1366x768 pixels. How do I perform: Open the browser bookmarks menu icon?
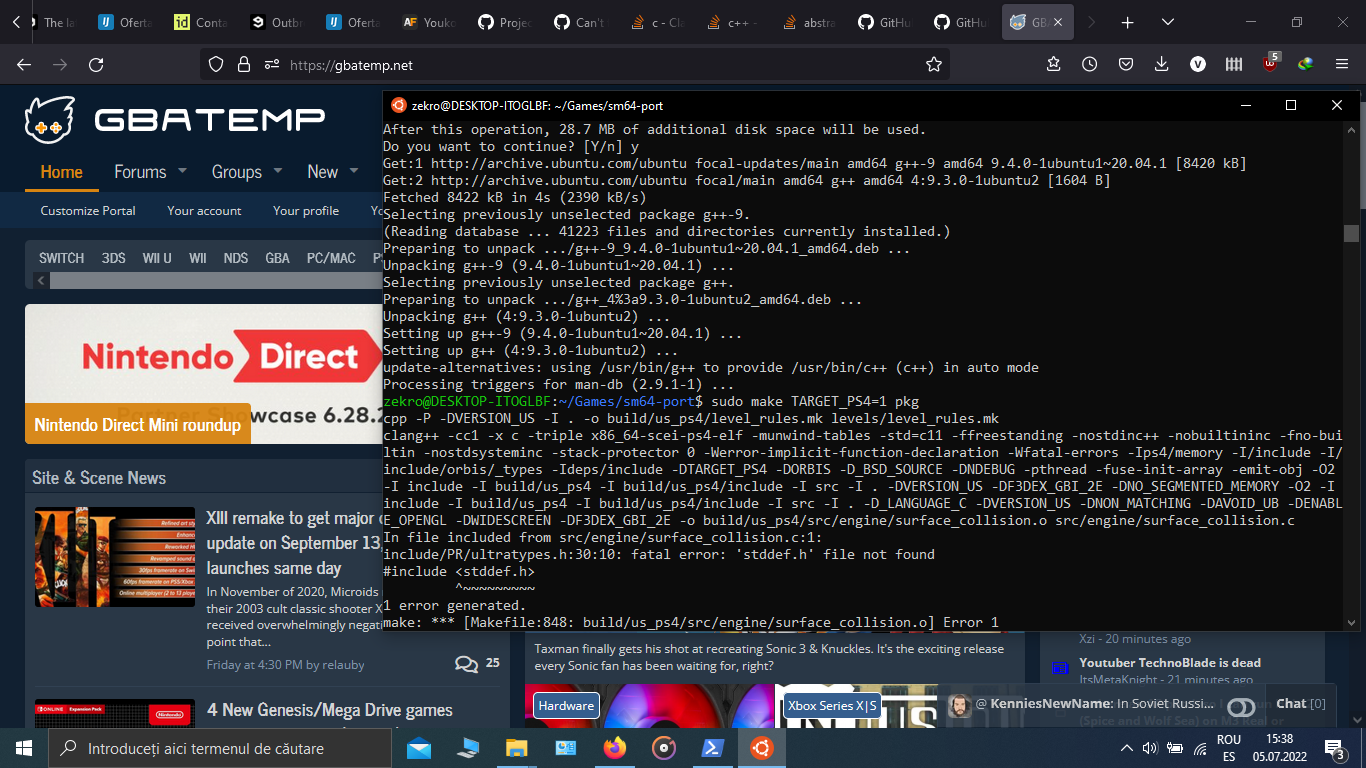pyautogui.click(x=1054, y=64)
